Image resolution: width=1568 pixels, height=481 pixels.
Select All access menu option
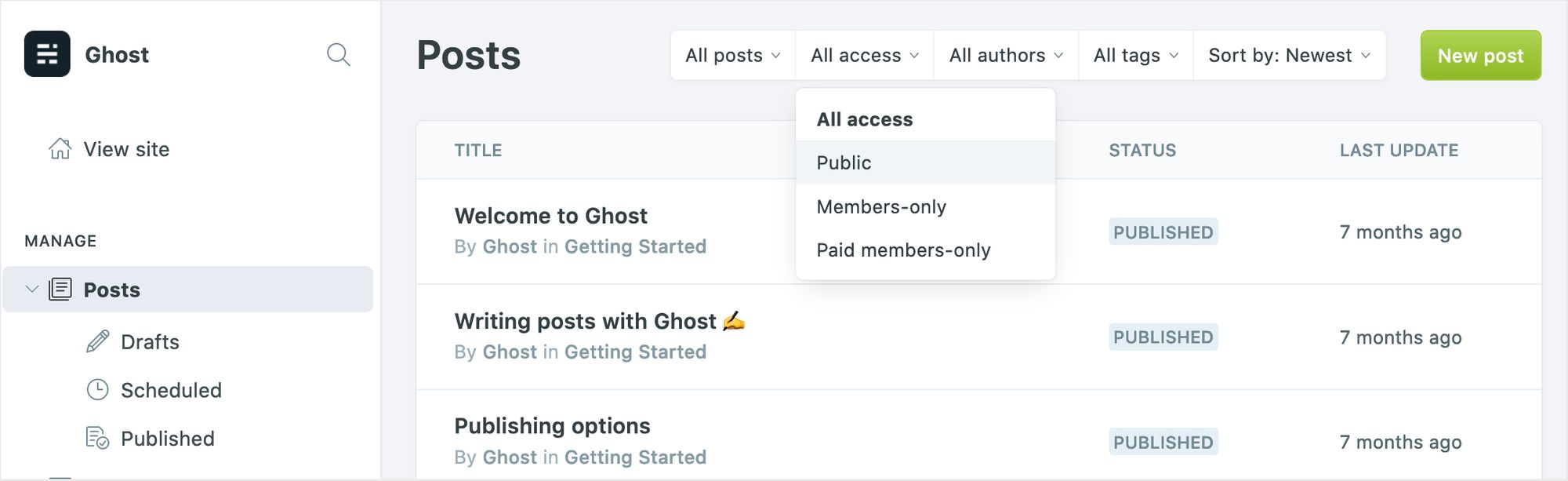(865, 119)
